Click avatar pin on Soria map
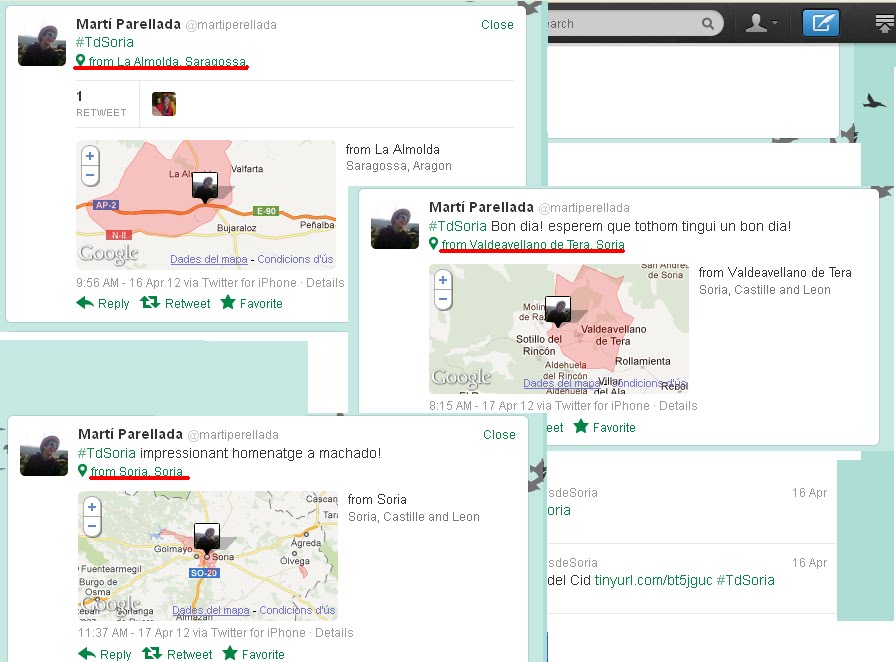The image size is (896, 662). pyautogui.click(x=207, y=538)
